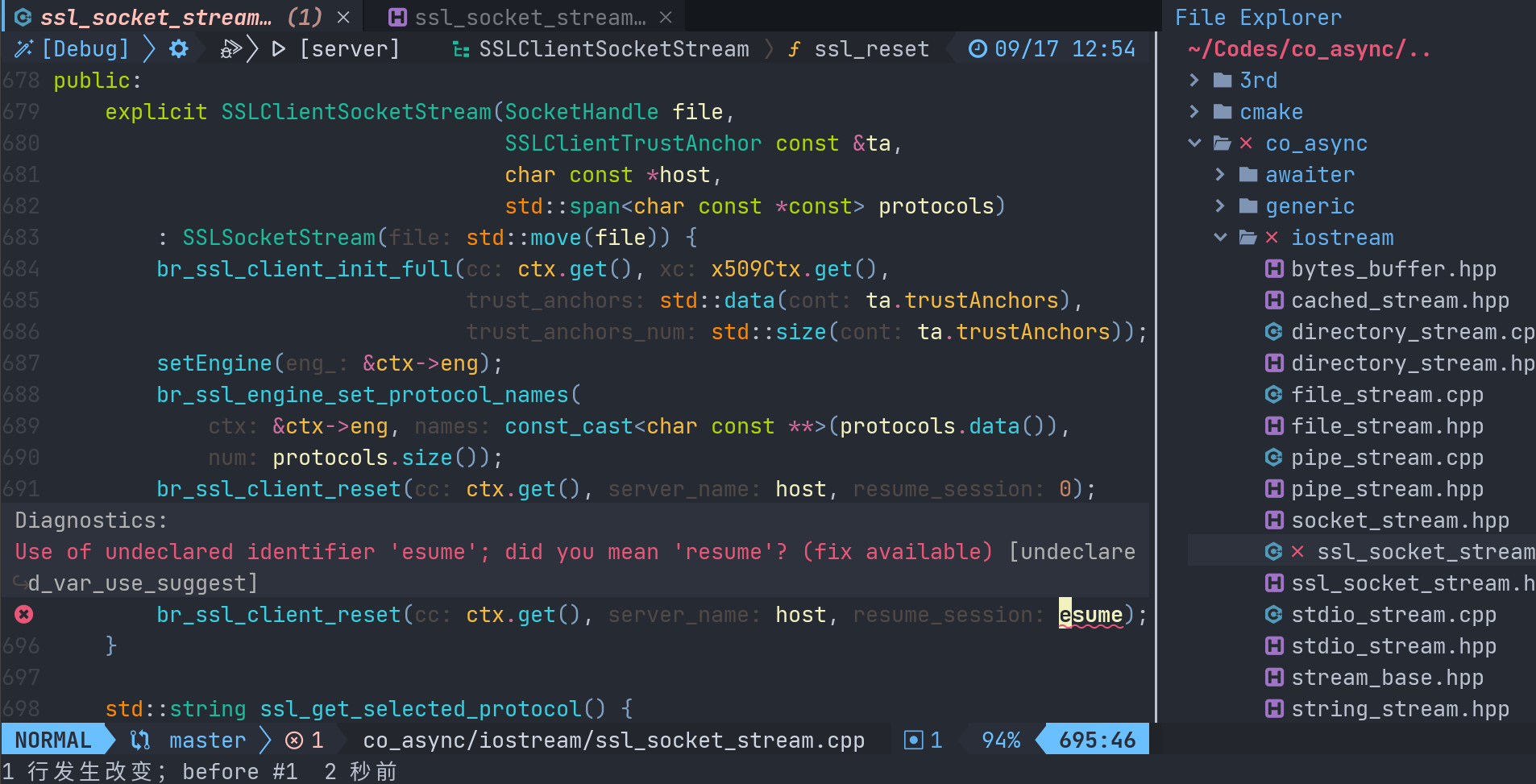
Task: Click the git branch master indicator
Action: pos(207,740)
